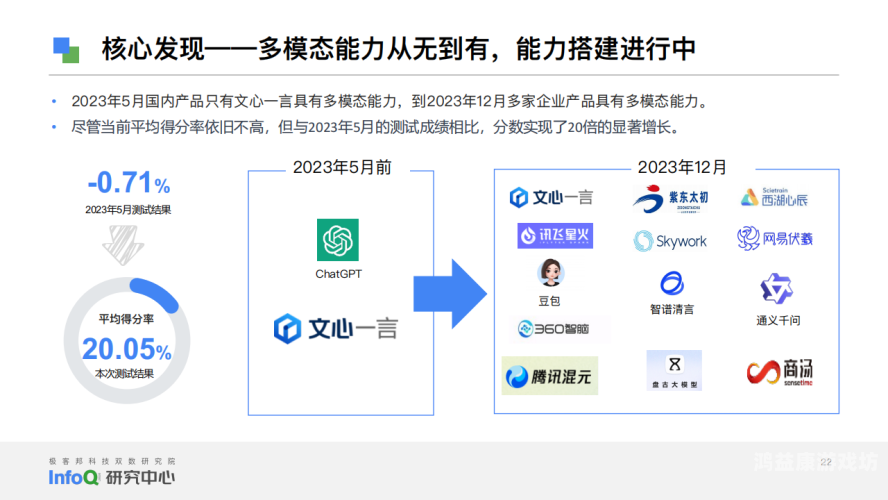Click the first bullet about 文心一言 多模态能力
The height and width of the screenshot is (500, 888).
[390, 101]
